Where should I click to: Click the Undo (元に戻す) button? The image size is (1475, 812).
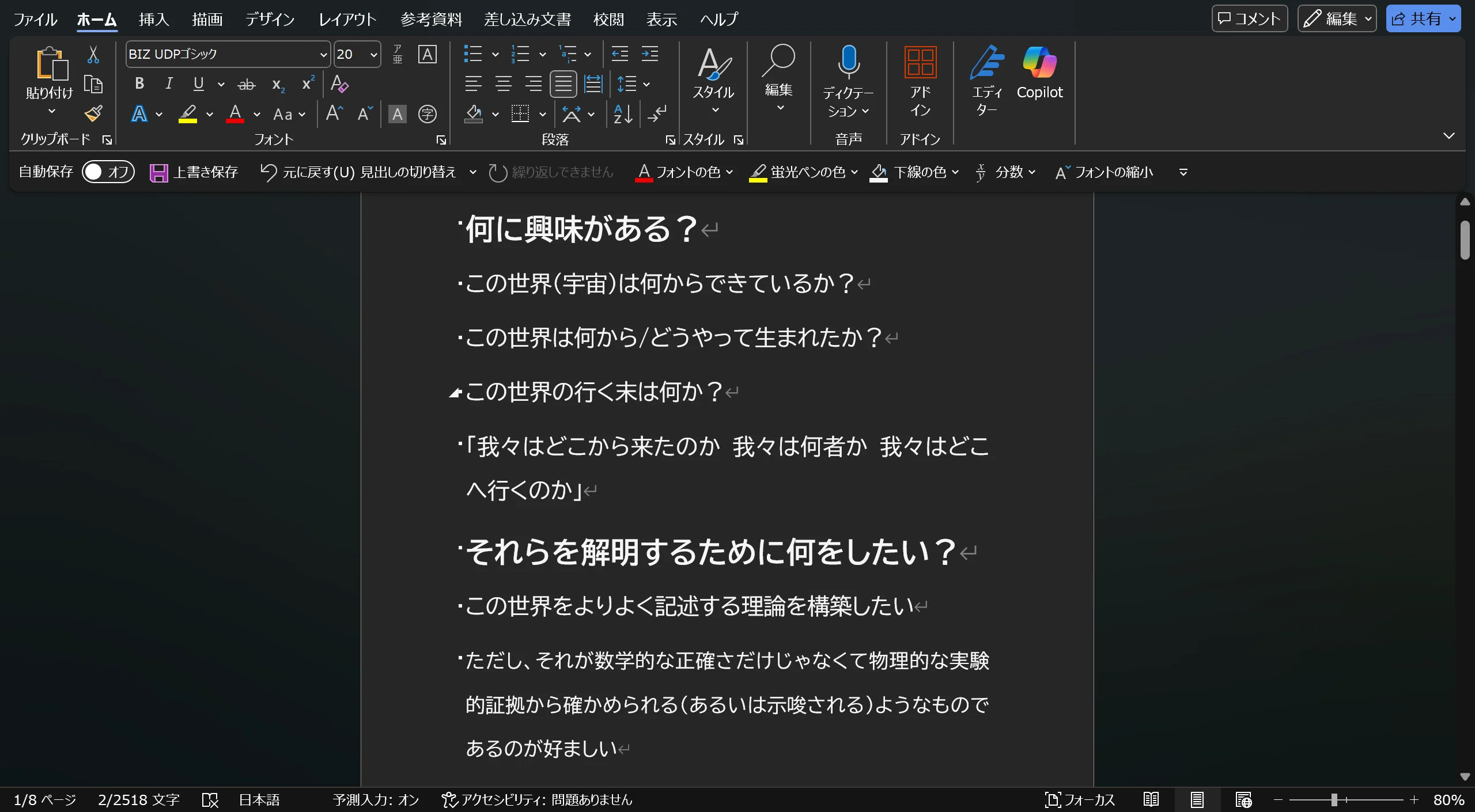(x=357, y=172)
